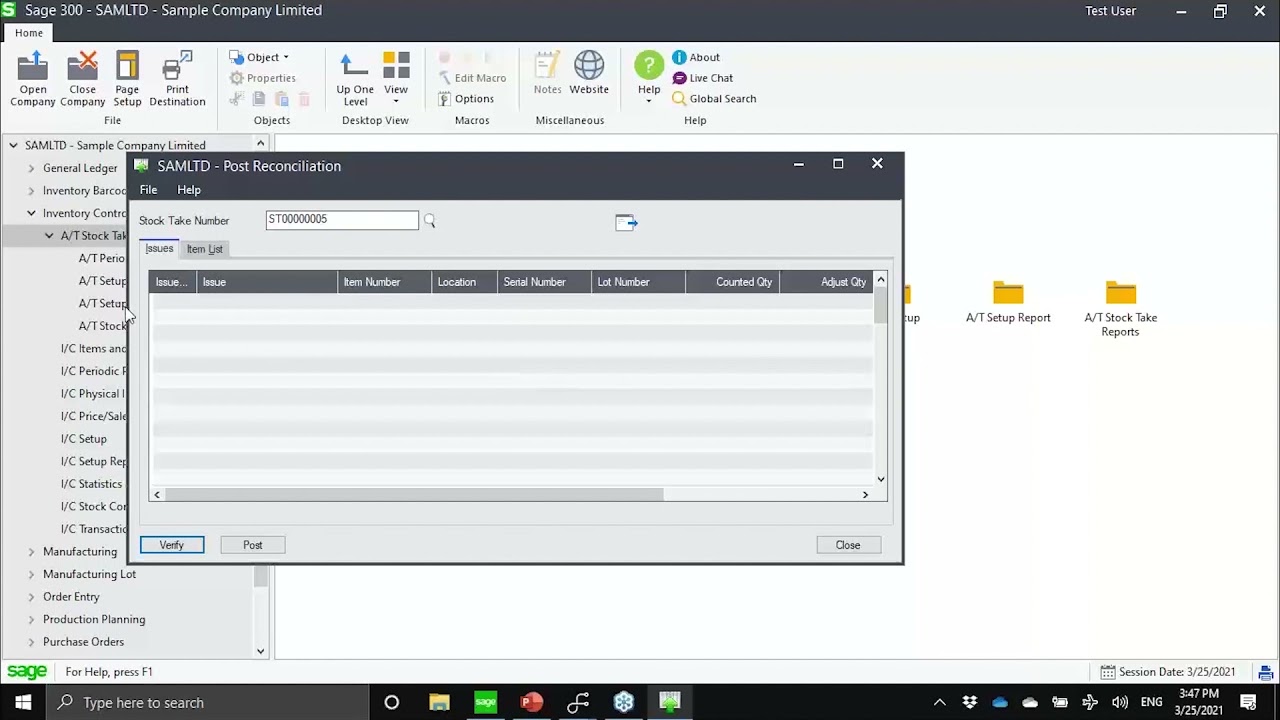
Task: Open the A/T Setup Report folder
Action: tap(1008, 303)
